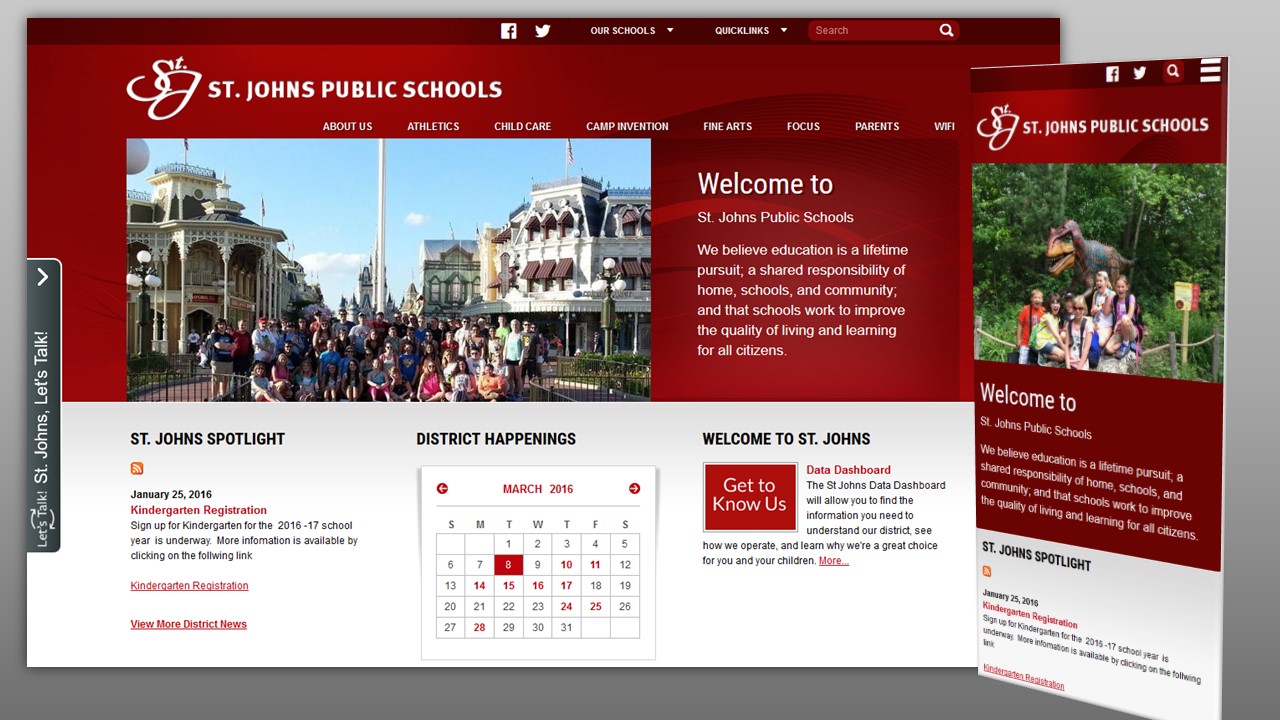Click the January 25, 2016 date on desktop
Image resolution: width=1280 pixels, height=720 pixels.
tap(171, 495)
